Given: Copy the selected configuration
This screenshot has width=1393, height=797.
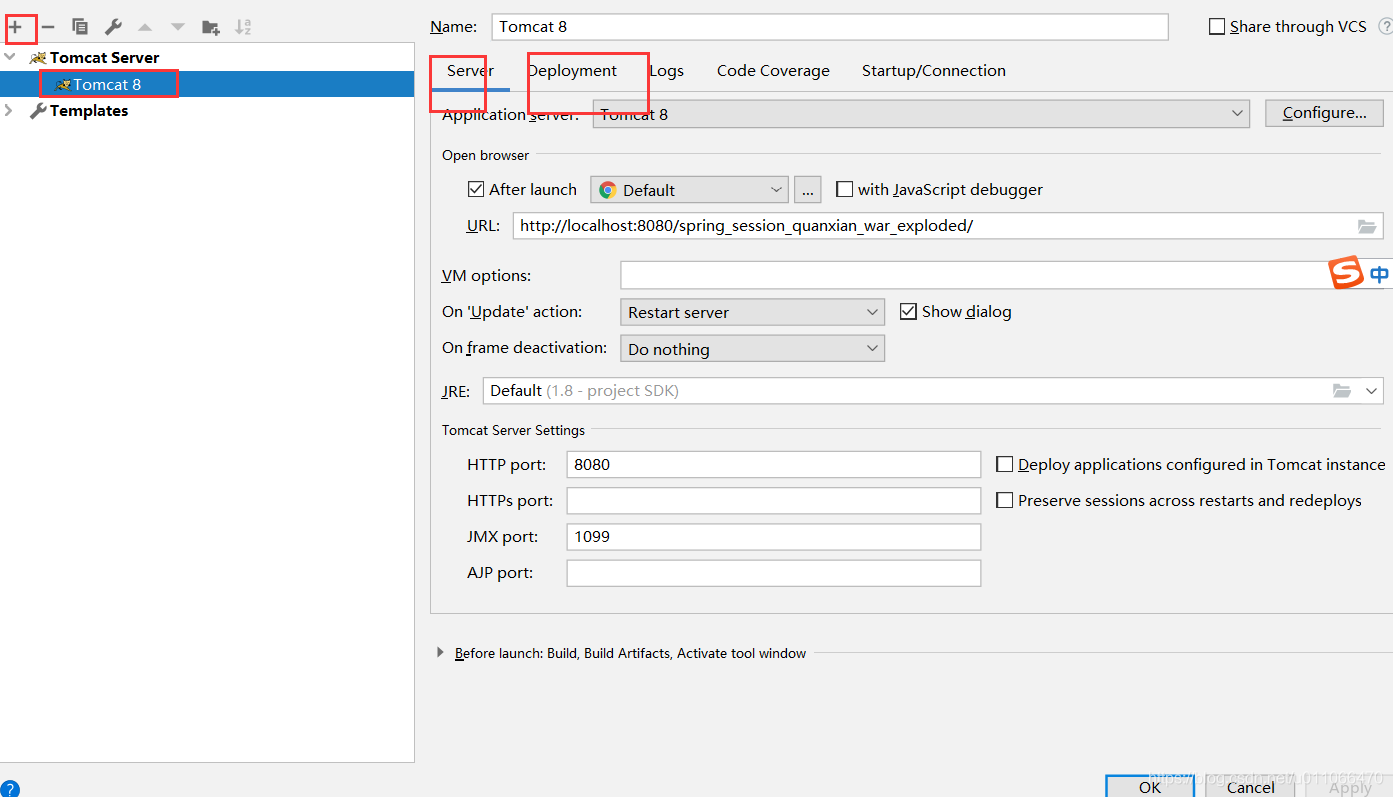Looking at the screenshot, I should tap(80, 28).
